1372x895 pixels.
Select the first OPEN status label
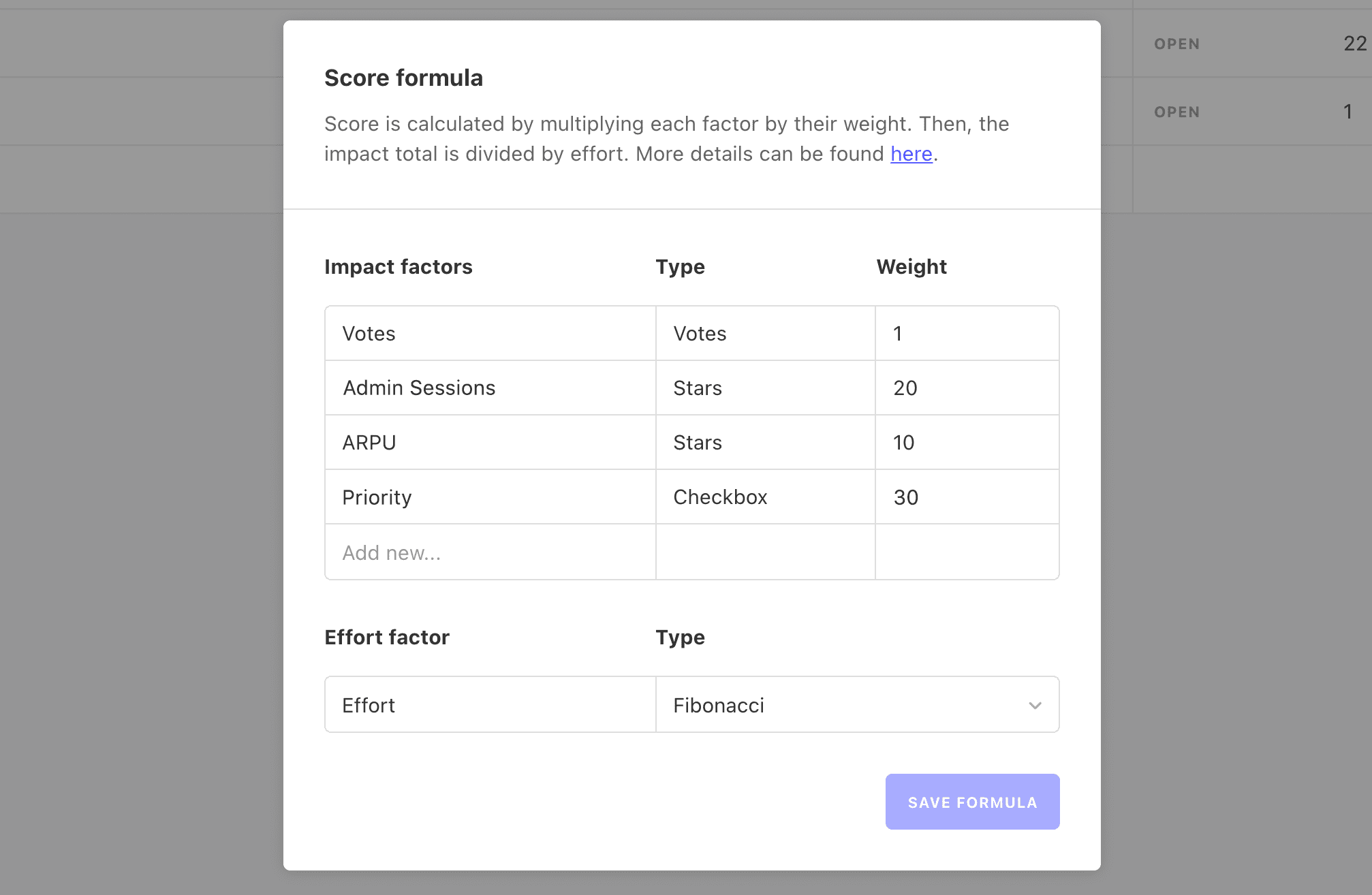coord(1176,44)
